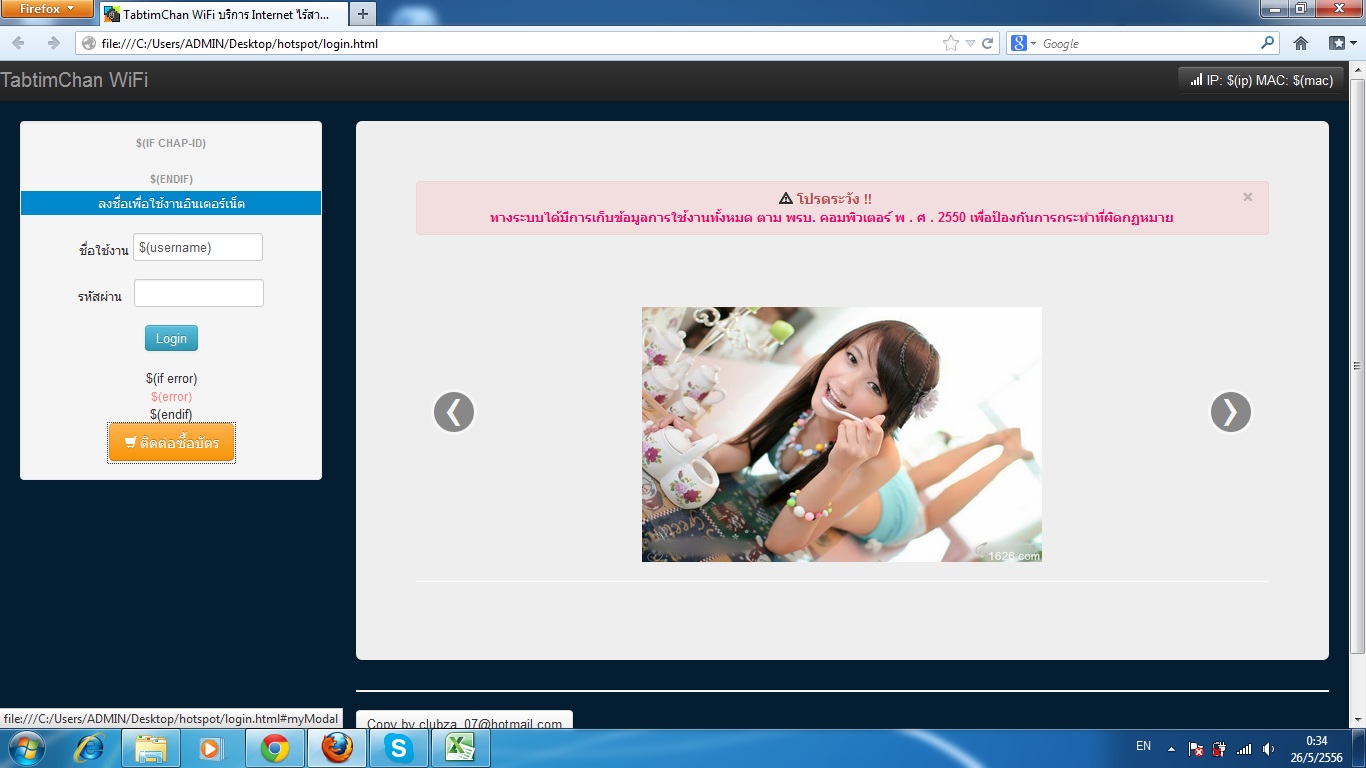Close the Firefox window

1339,8
